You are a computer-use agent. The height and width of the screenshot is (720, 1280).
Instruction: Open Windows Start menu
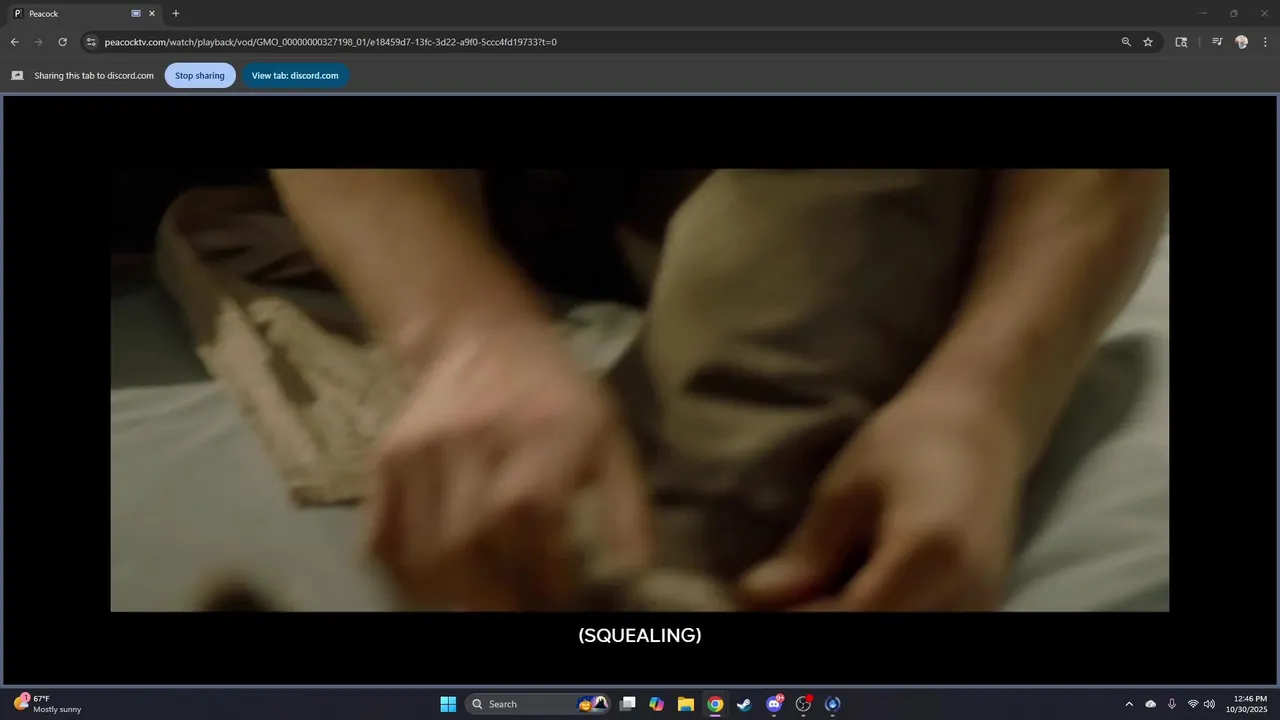[448, 704]
